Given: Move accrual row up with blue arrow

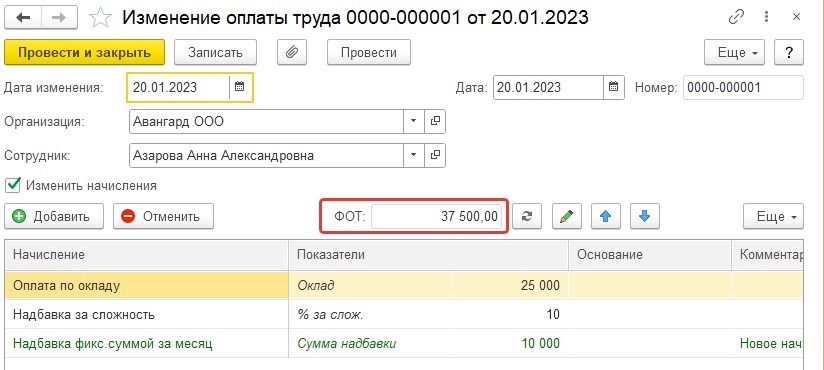Looking at the screenshot, I should [606, 216].
